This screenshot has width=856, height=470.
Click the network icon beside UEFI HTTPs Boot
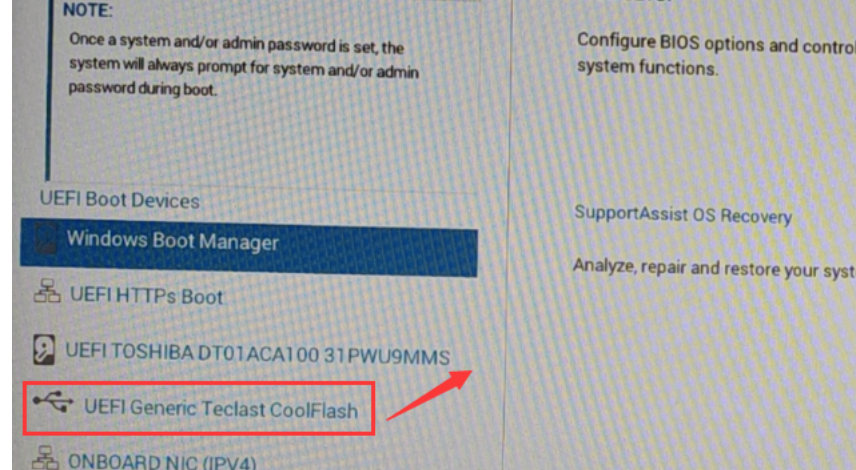[47, 291]
